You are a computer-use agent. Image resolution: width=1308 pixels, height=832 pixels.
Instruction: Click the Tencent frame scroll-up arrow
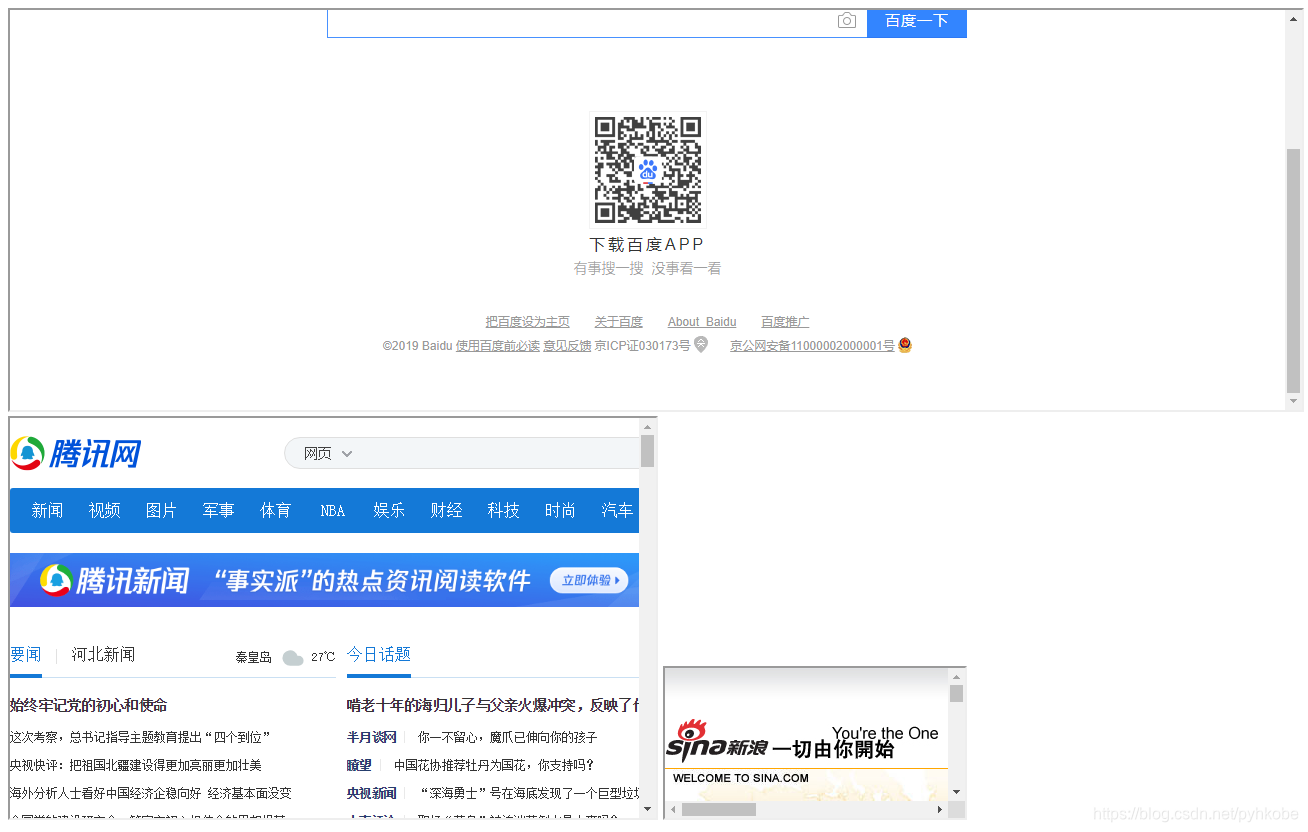pyautogui.click(x=648, y=427)
